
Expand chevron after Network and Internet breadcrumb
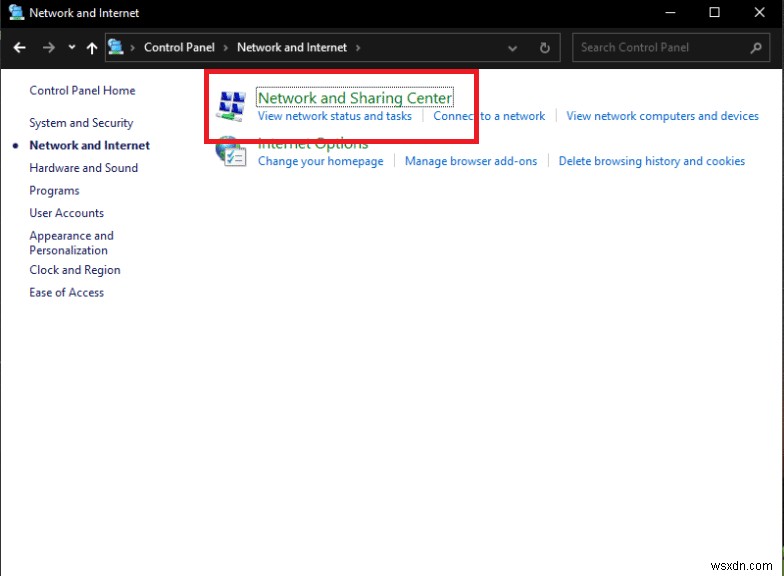(x=358, y=48)
